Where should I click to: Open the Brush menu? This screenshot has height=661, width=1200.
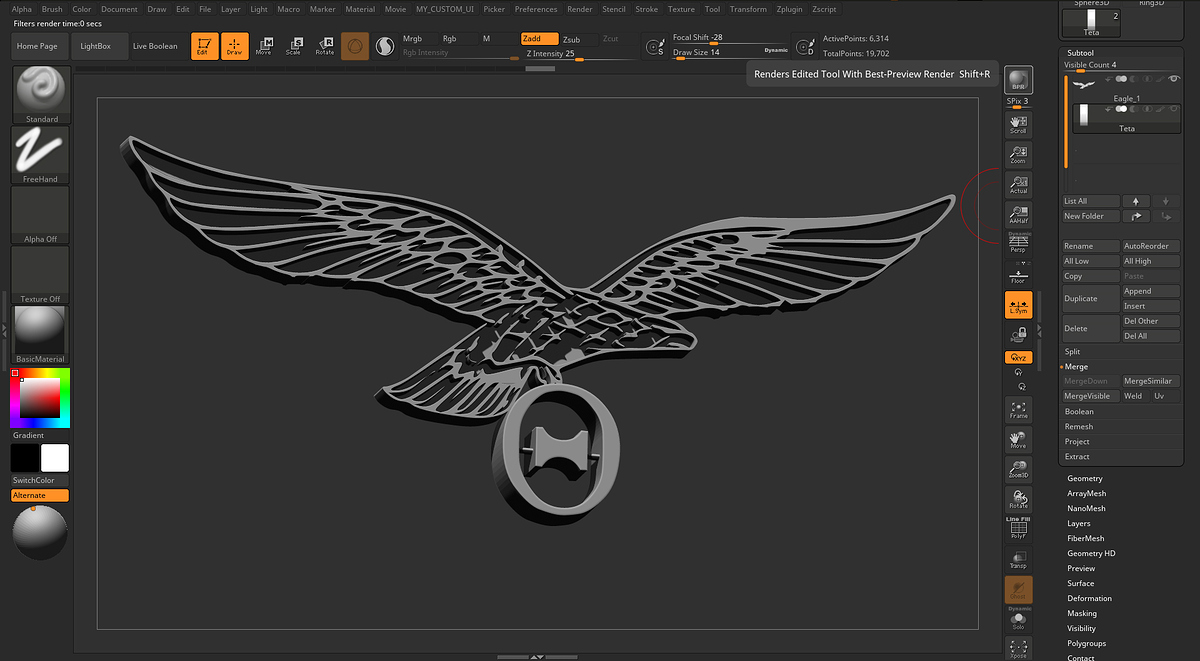click(x=52, y=9)
